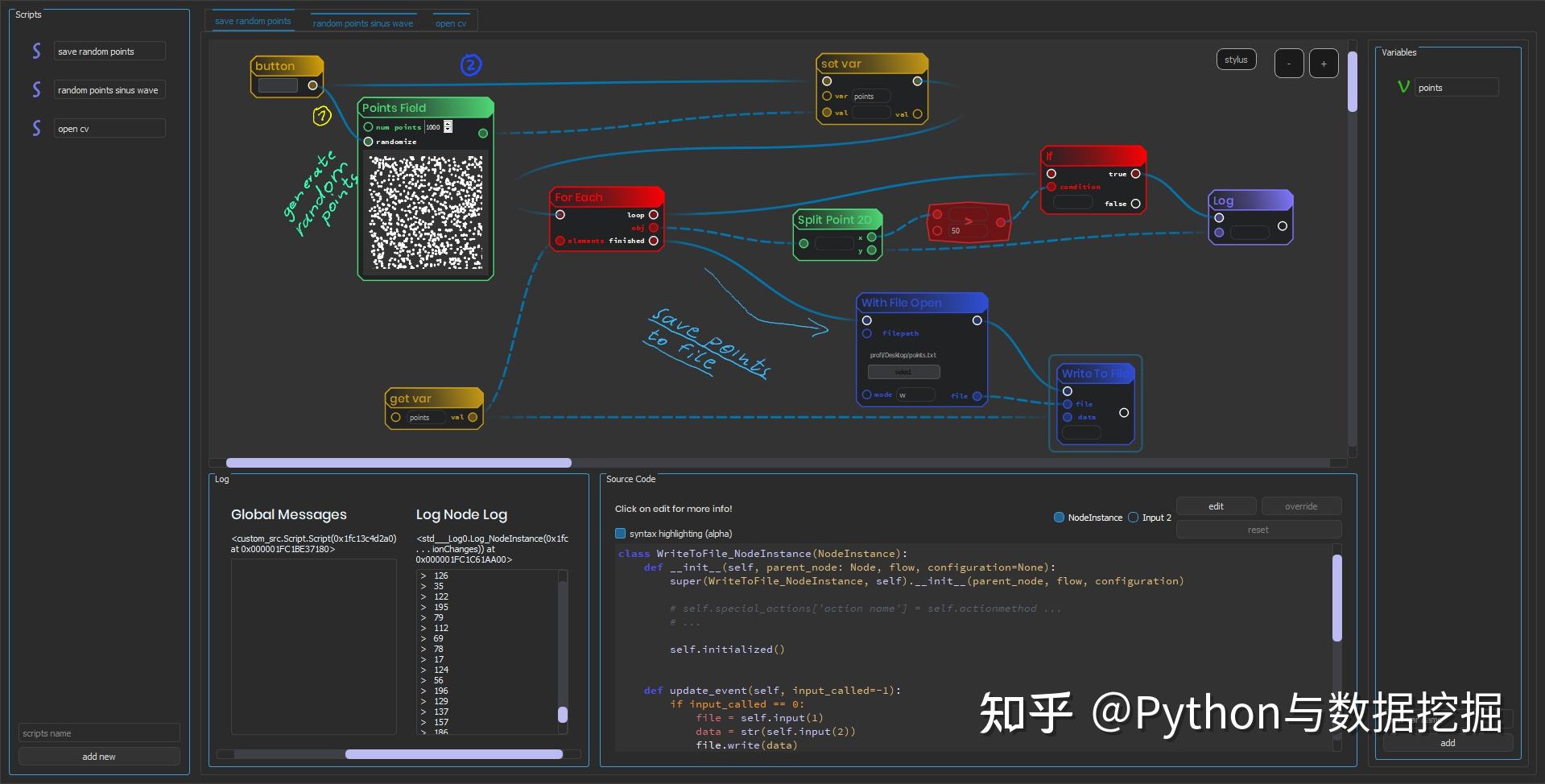Select the NodeInstance radio button
The height and width of the screenshot is (784, 1545).
1059,518
